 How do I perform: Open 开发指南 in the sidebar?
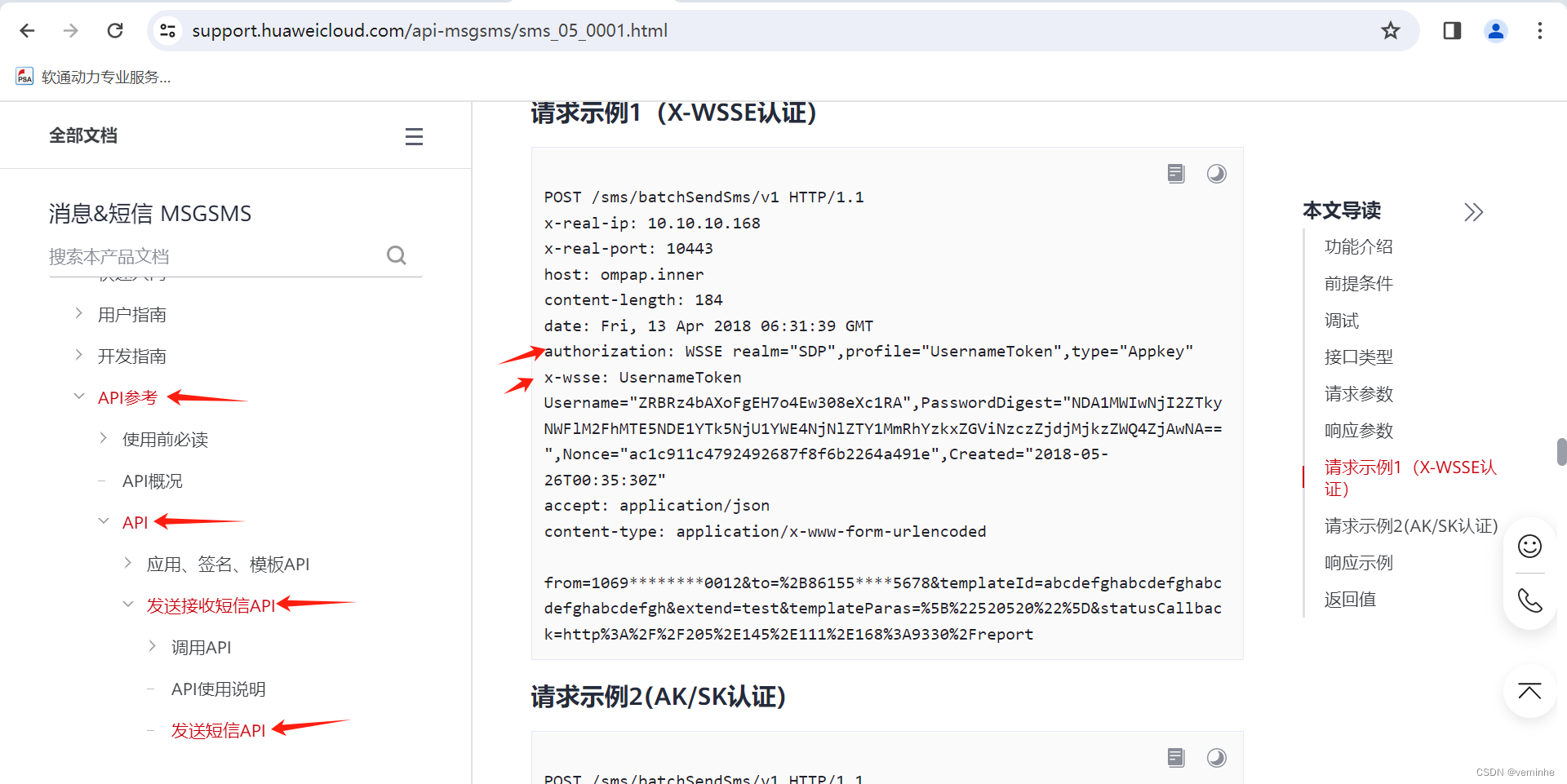[132, 357]
